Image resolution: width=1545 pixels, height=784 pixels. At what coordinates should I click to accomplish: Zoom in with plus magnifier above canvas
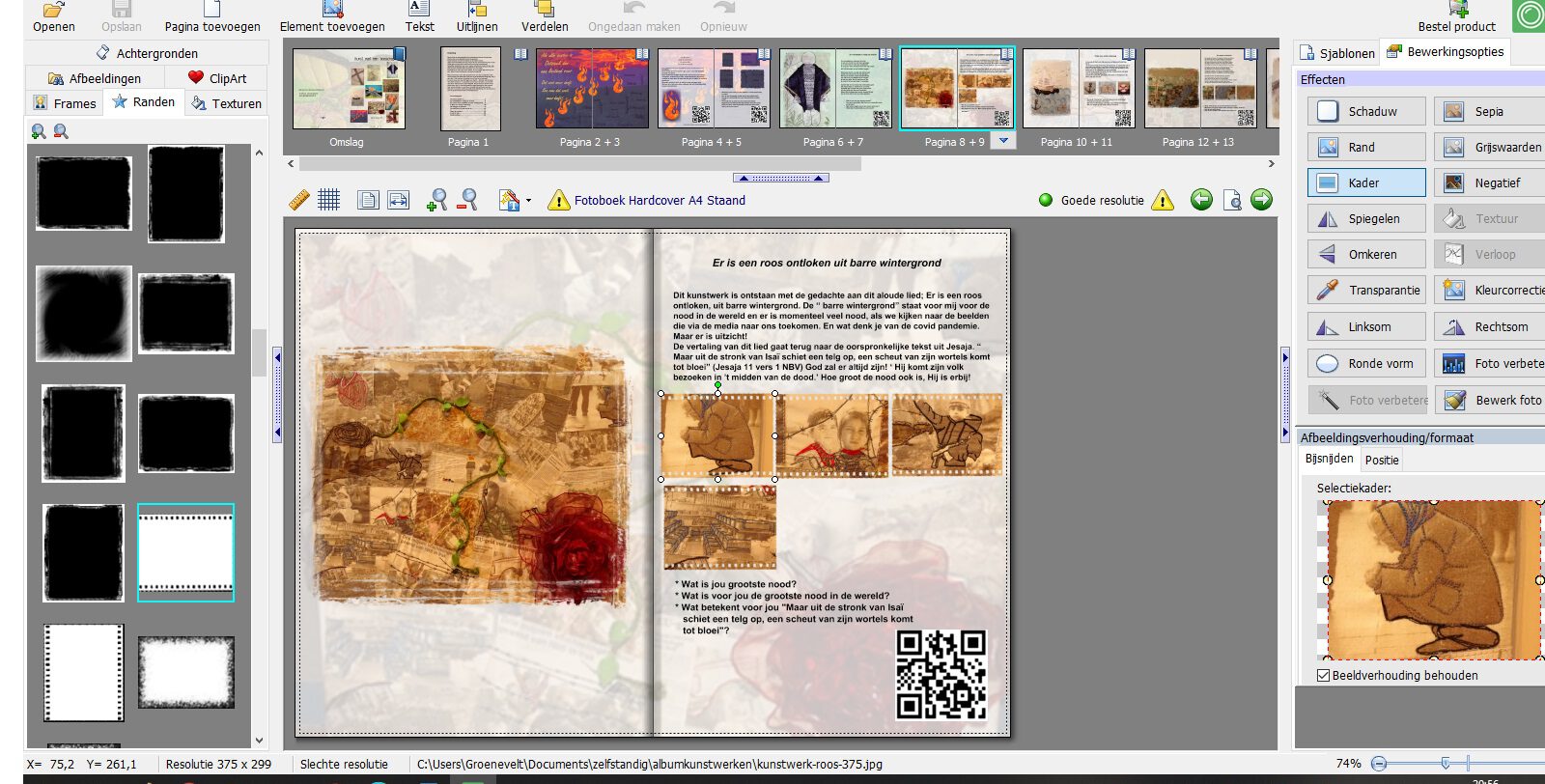pos(436,200)
